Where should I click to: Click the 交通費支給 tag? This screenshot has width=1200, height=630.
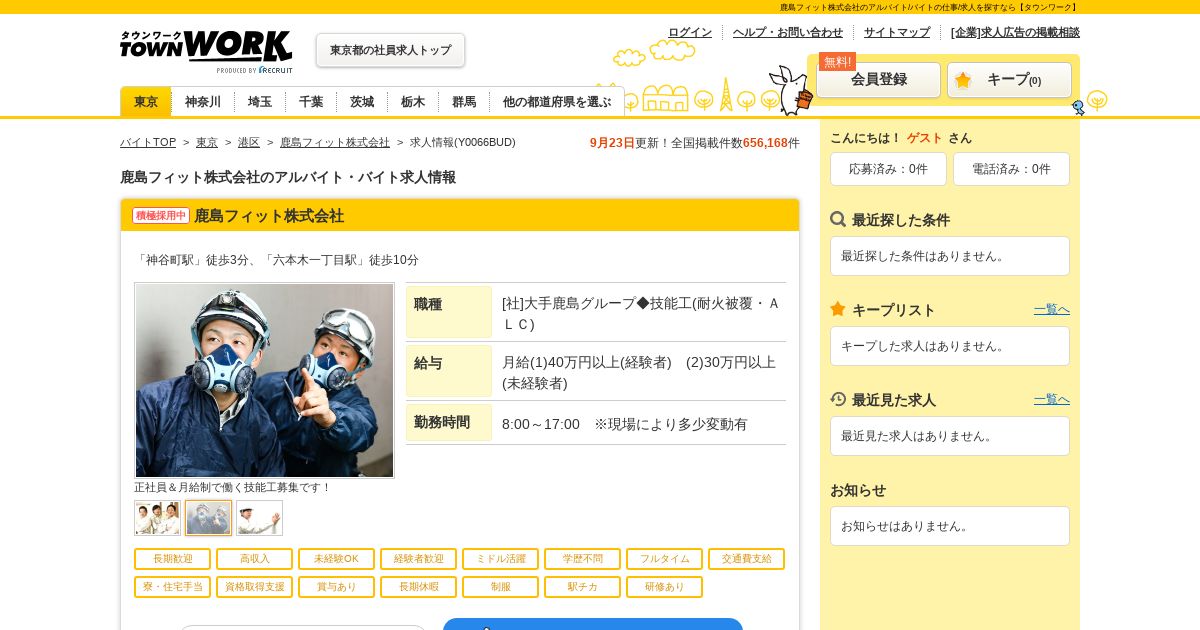746,559
